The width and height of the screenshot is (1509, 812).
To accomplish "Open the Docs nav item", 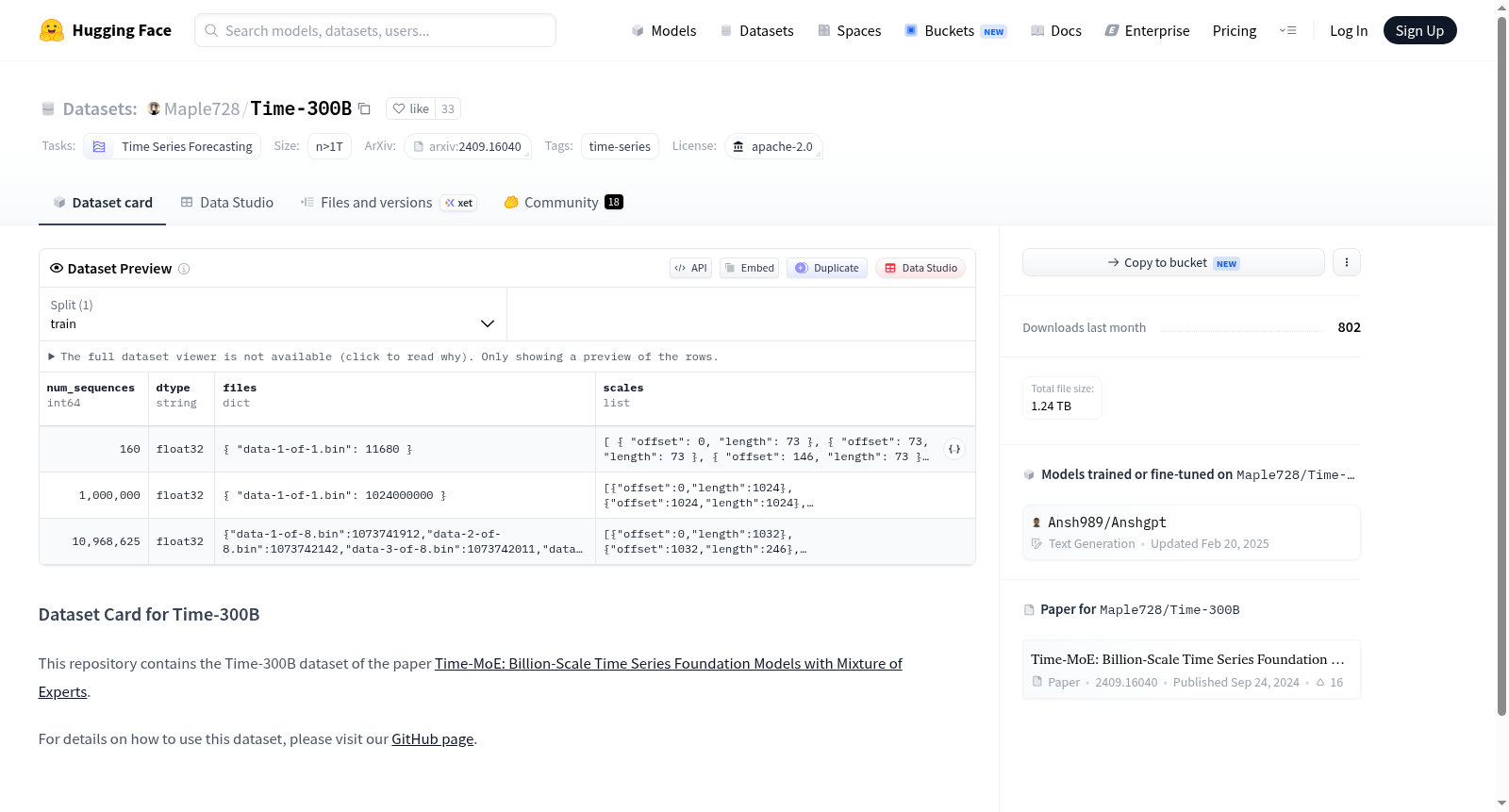I will click(x=1056, y=31).
